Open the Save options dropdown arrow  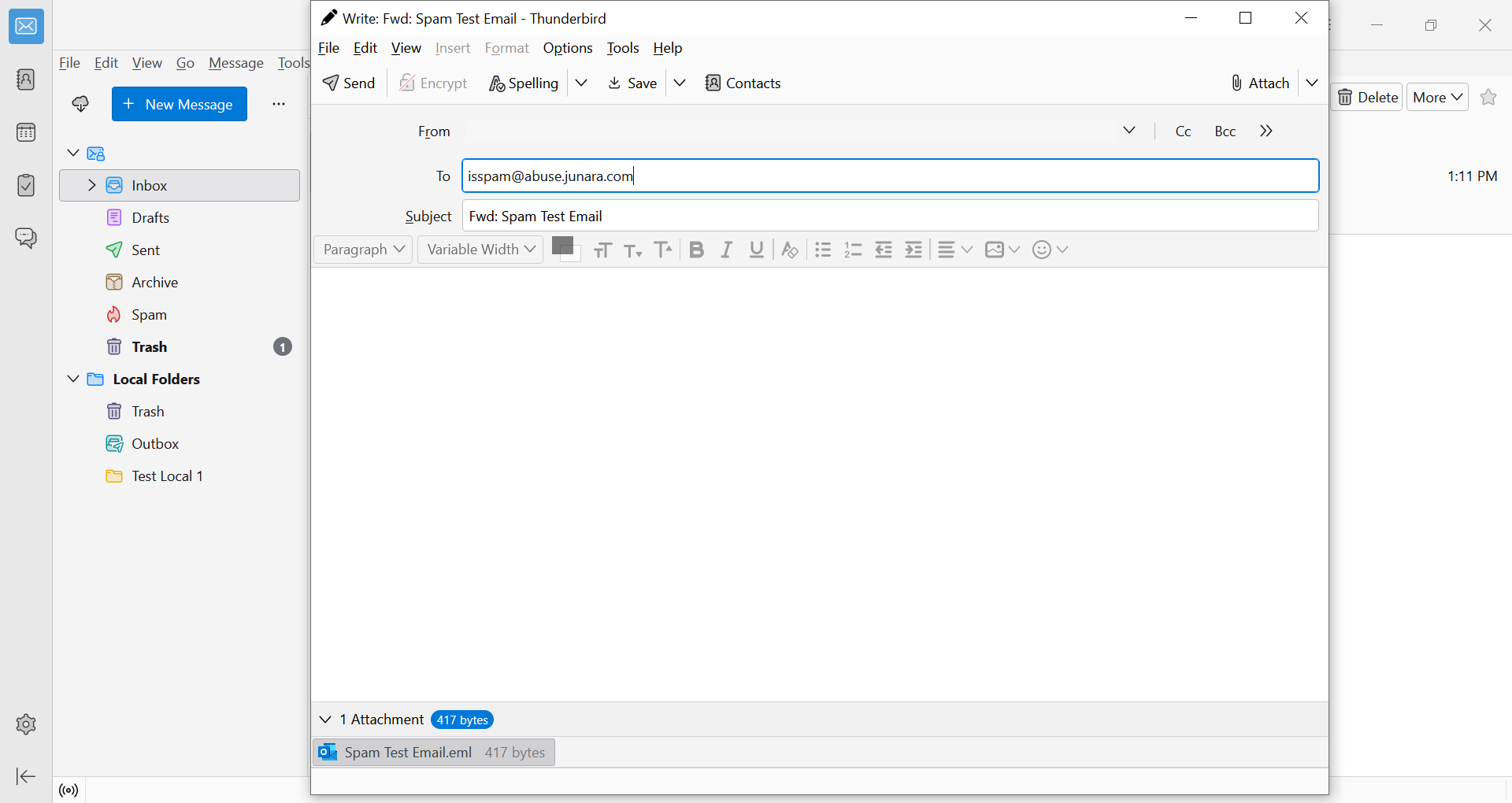[680, 83]
